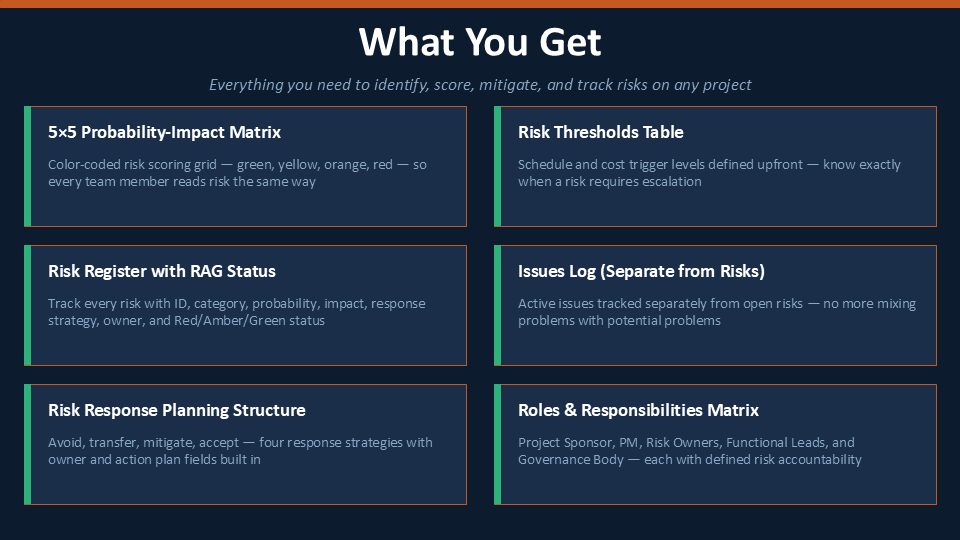Click the 5×5 Probability-Impact Matrix heading

(164, 132)
